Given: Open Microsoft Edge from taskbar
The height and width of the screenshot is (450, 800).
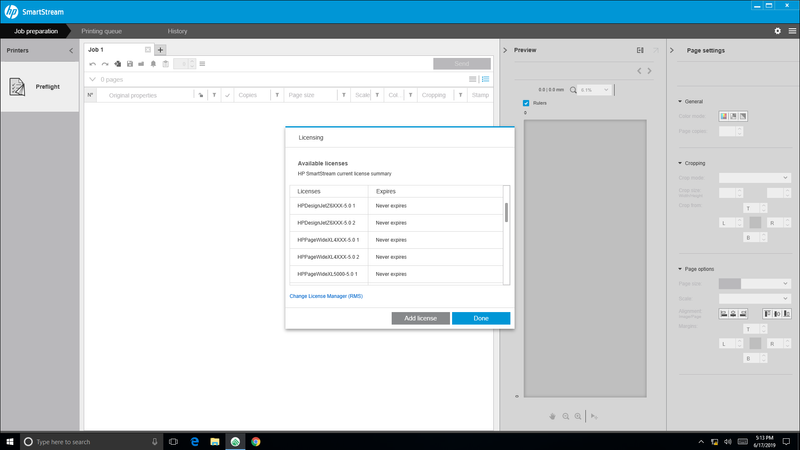Looking at the screenshot, I should click(194, 441).
